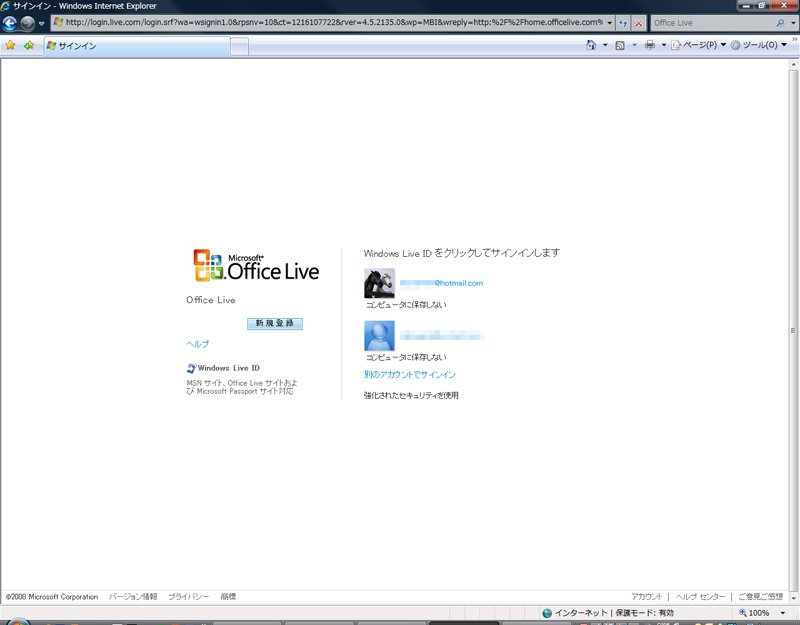Image resolution: width=800 pixels, height=625 pixels.
Task: Open the ご意見ご感想 footer link
Action: click(760, 596)
